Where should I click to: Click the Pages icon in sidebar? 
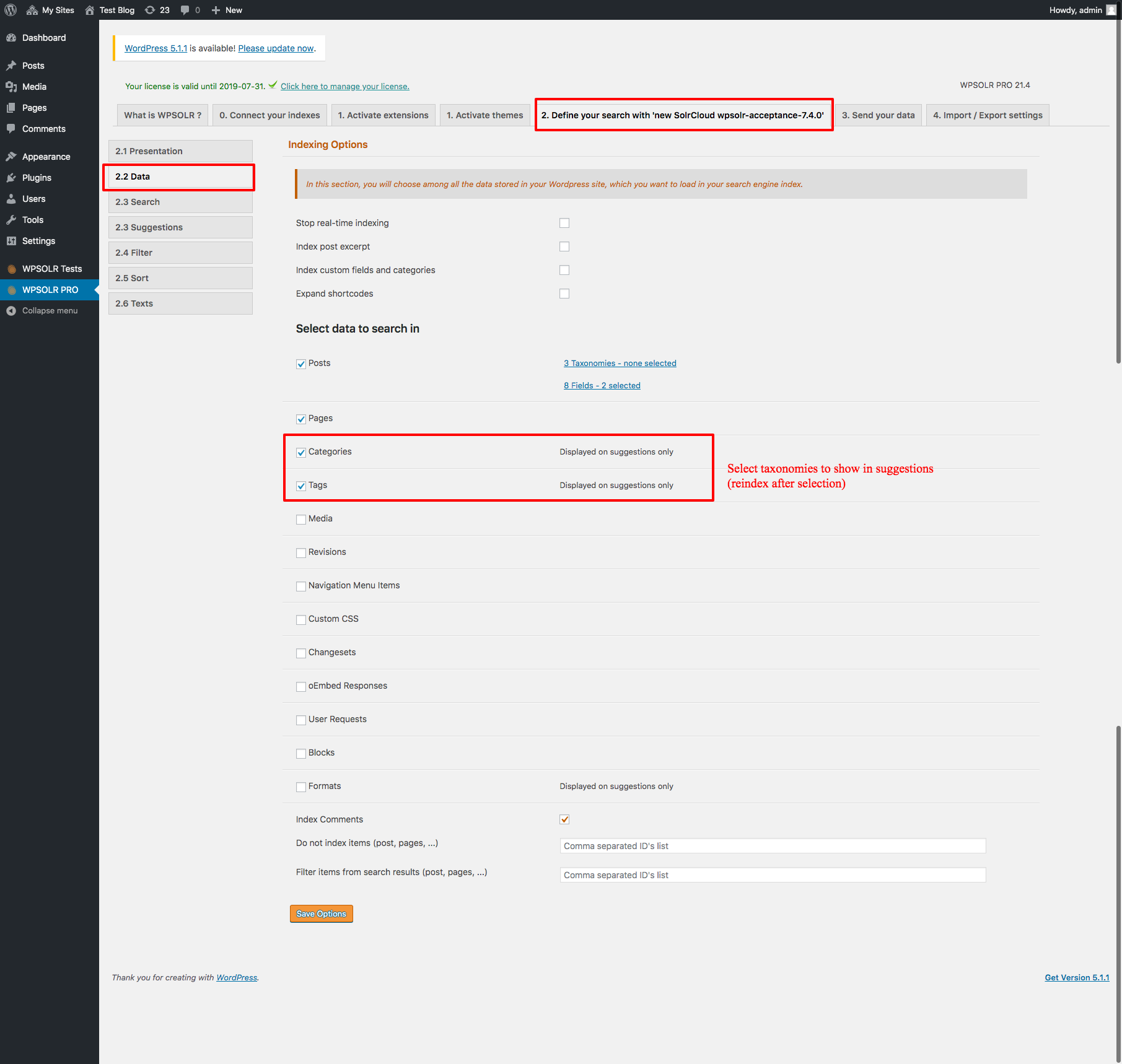pos(11,108)
